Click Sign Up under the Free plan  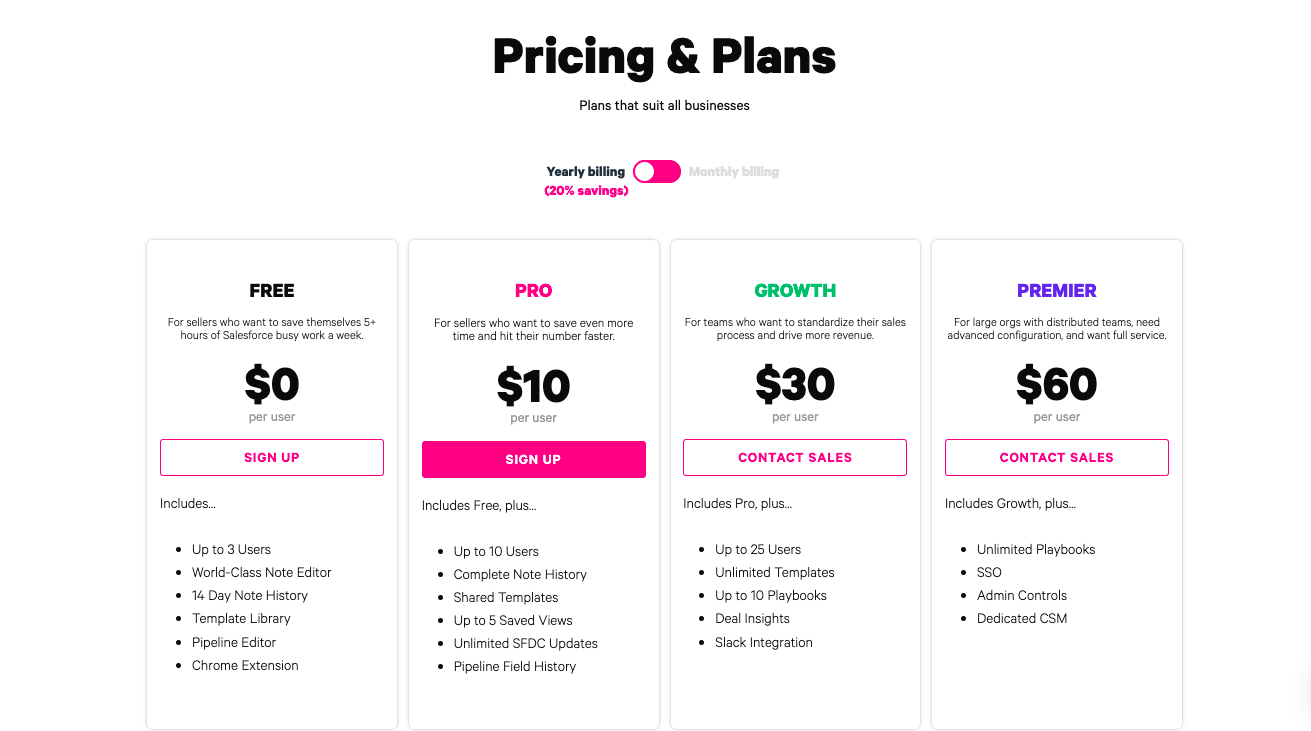click(x=272, y=457)
